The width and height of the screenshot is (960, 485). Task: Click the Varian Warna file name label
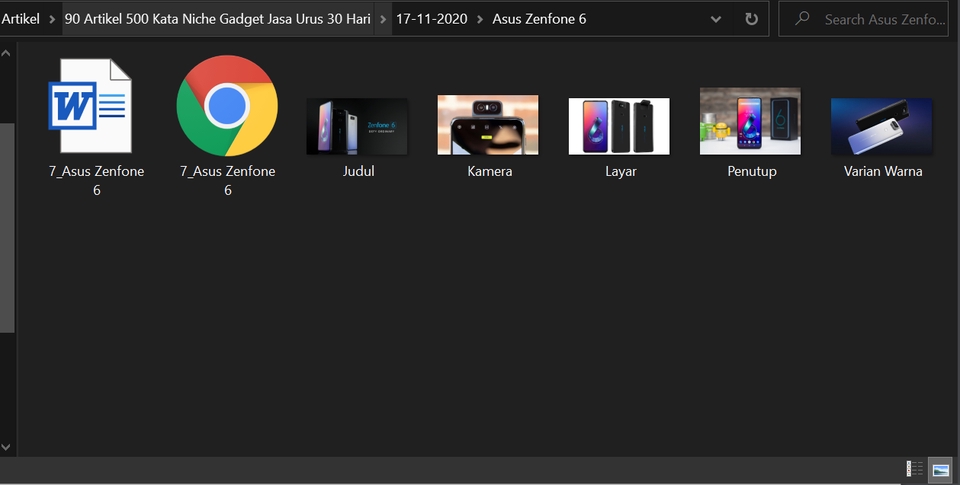pyautogui.click(x=883, y=171)
